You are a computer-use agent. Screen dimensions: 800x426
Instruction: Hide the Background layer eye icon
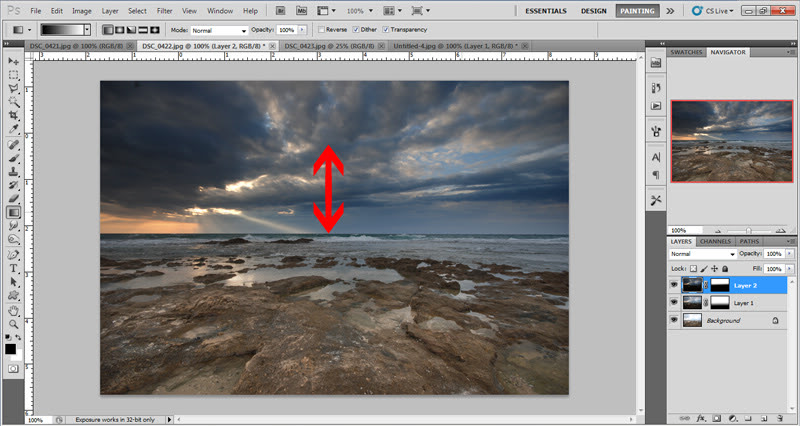[x=674, y=320]
